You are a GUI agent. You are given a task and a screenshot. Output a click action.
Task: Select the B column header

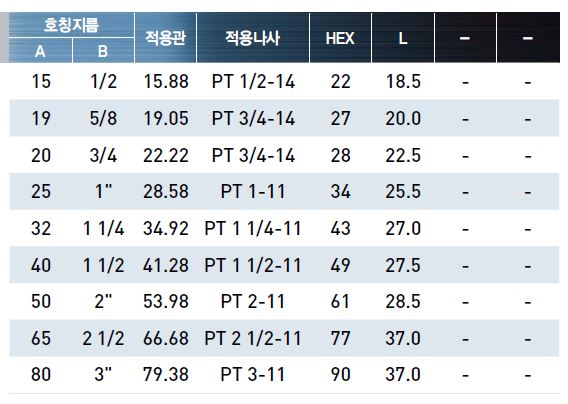pos(103,51)
